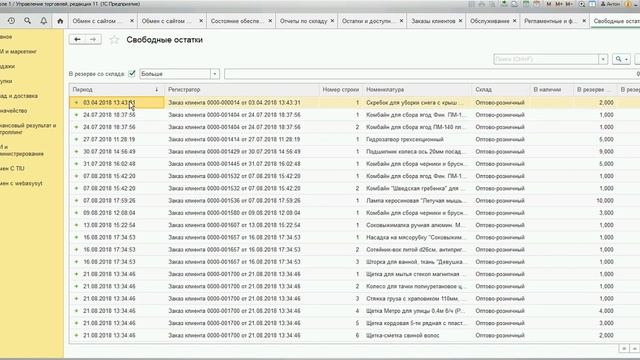
Task: Click the printer icon in title bar
Action: (x=482, y=4)
